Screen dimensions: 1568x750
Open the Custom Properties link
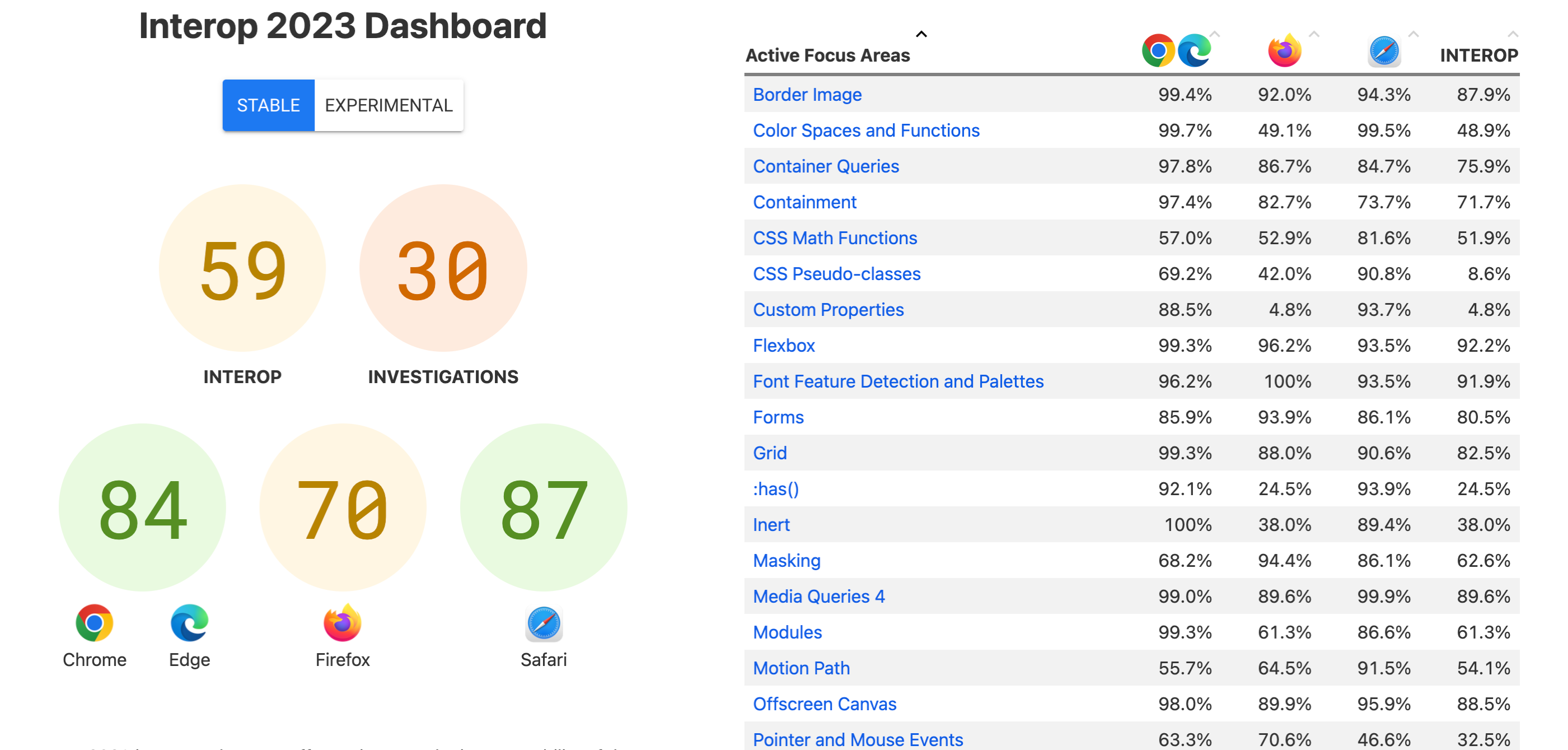[829, 310]
